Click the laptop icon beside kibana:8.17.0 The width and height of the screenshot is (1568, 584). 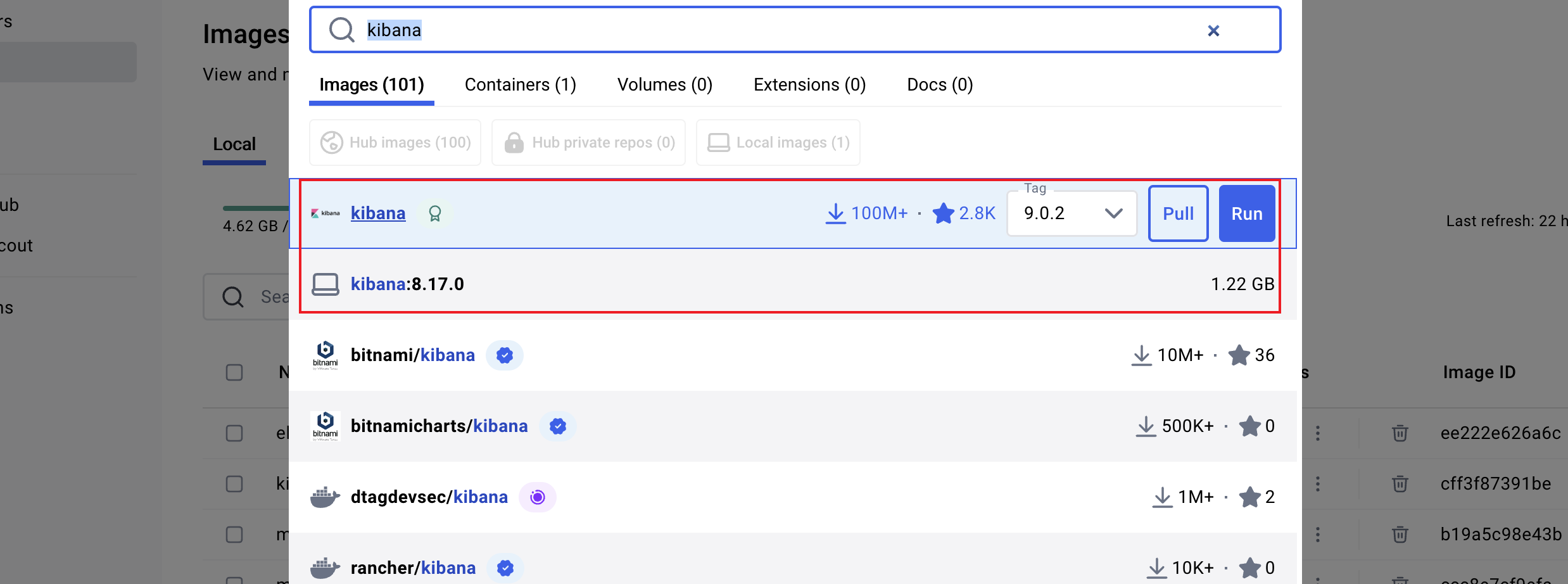tap(326, 284)
